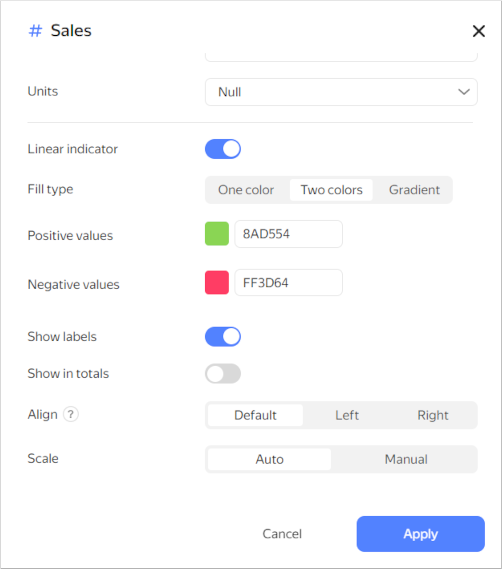
Task: Choose the Gradient fill type
Action: click(x=414, y=190)
